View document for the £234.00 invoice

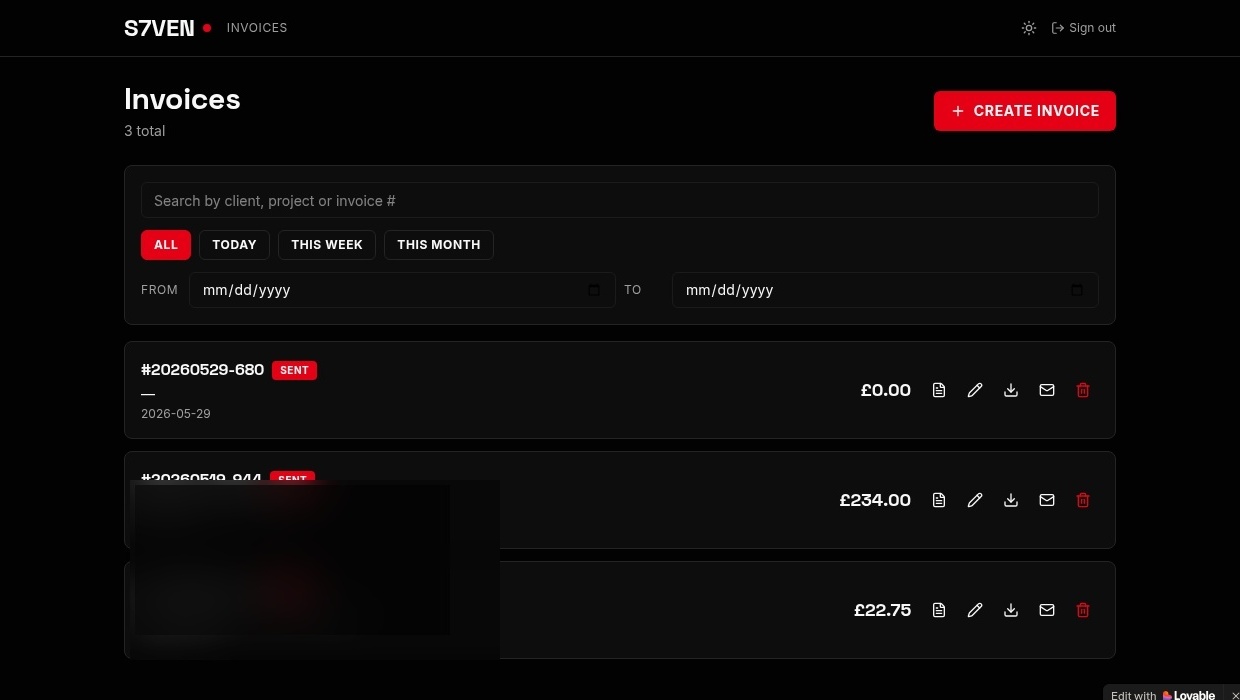pyautogui.click(x=939, y=500)
